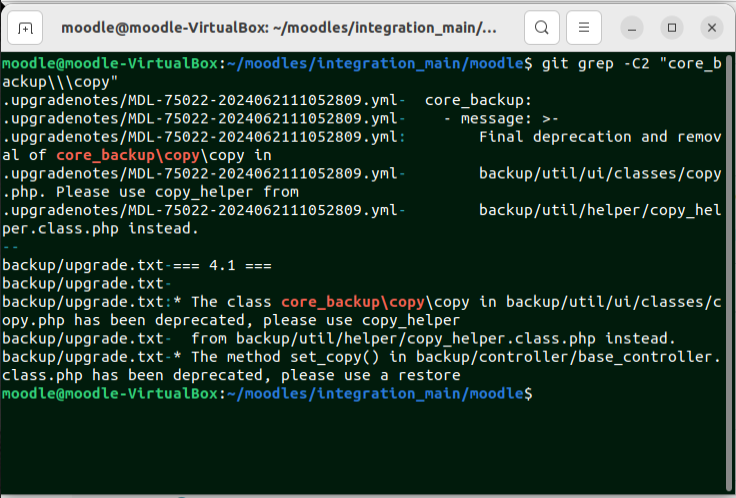Click the terminal scrollbar on the right edge

click(x=729, y=272)
